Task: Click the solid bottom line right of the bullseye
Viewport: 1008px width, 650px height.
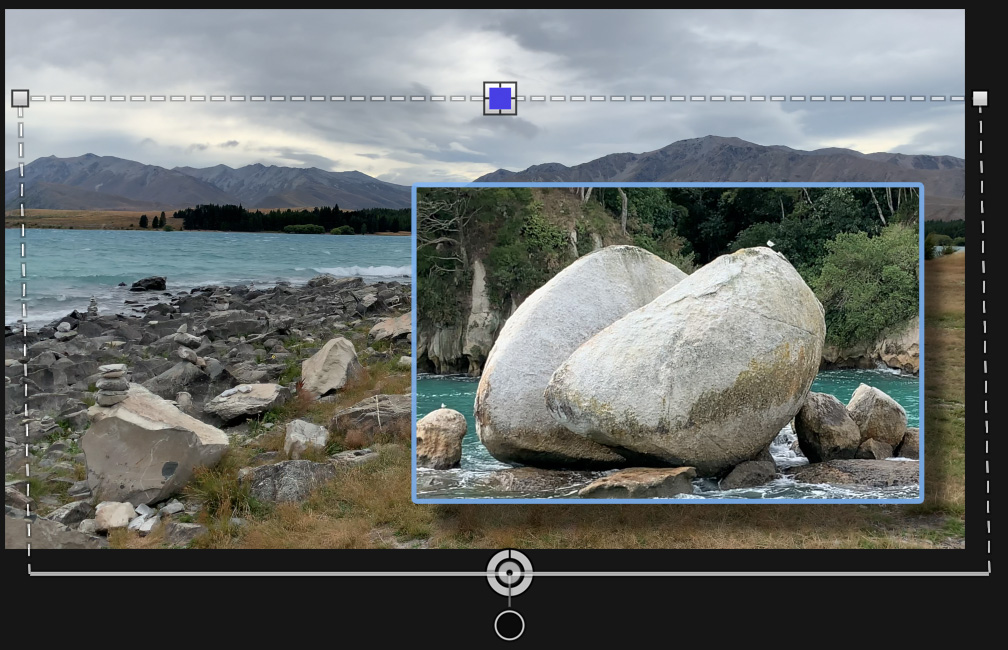Action: pyautogui.click(x=750, y=574)
